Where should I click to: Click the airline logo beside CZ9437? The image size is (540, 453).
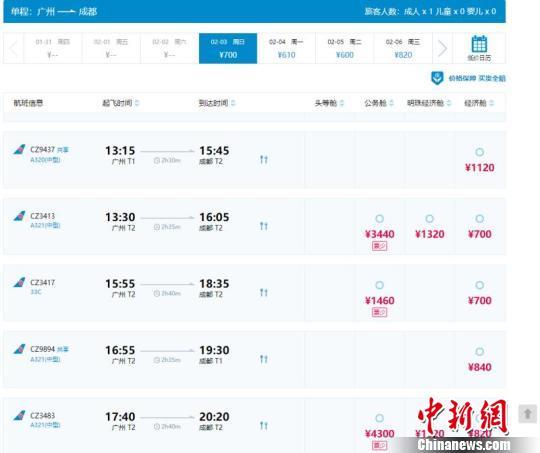pyautogui.click(x=19, y=150)
